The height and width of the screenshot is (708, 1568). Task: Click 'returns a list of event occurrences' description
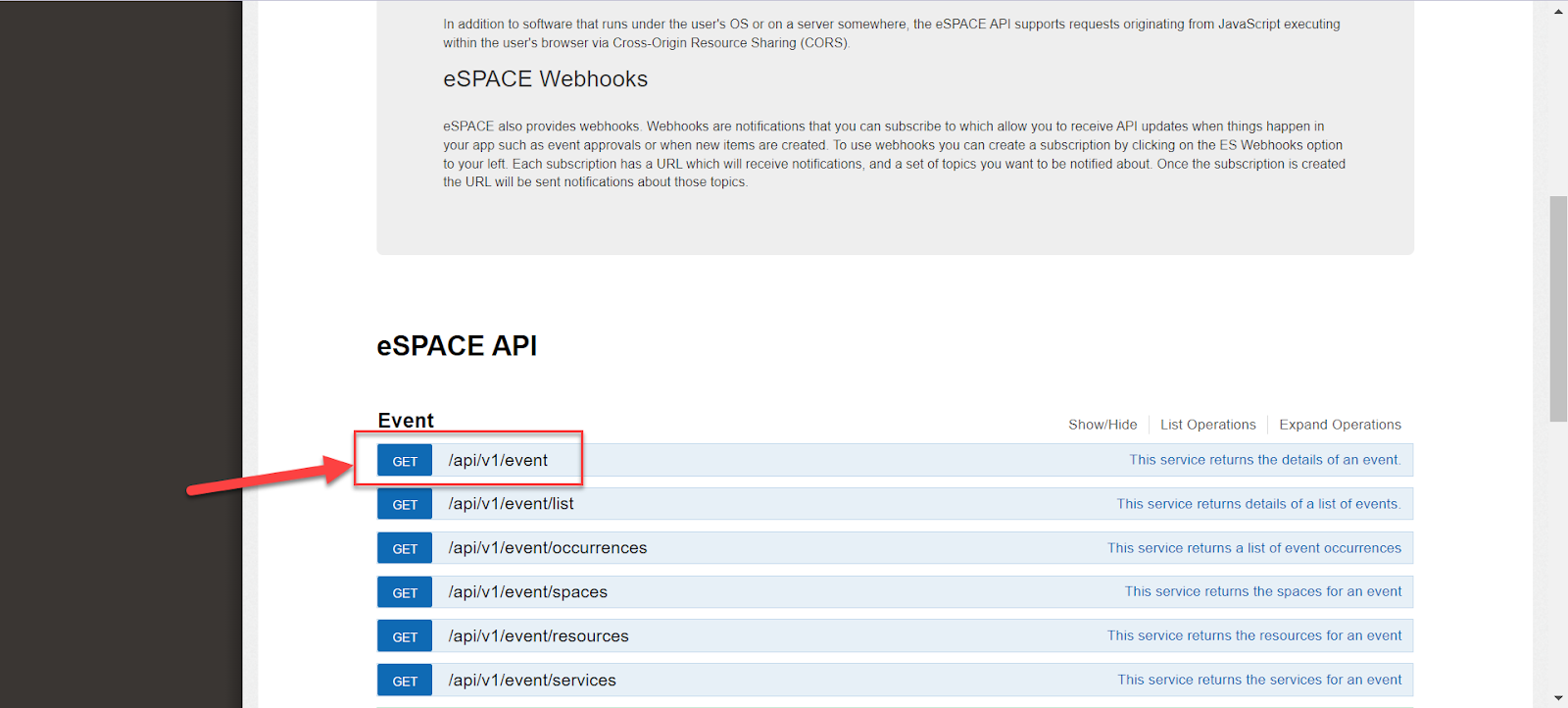pos(1253,548)
